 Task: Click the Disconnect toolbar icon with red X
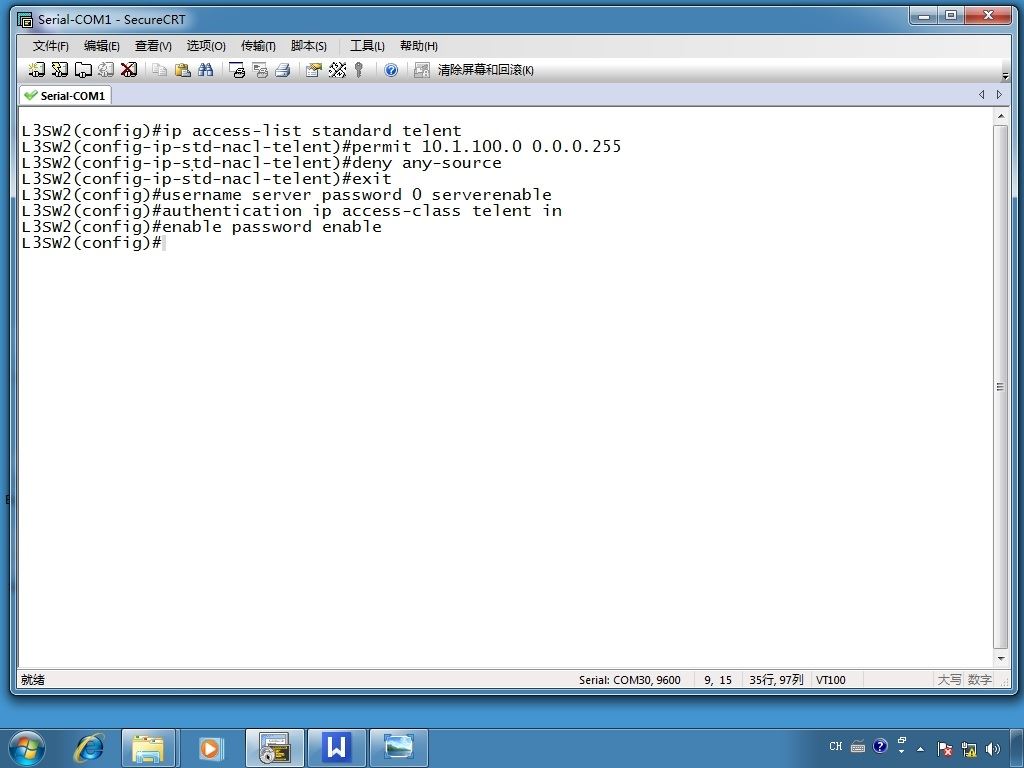tap(129, 70)
